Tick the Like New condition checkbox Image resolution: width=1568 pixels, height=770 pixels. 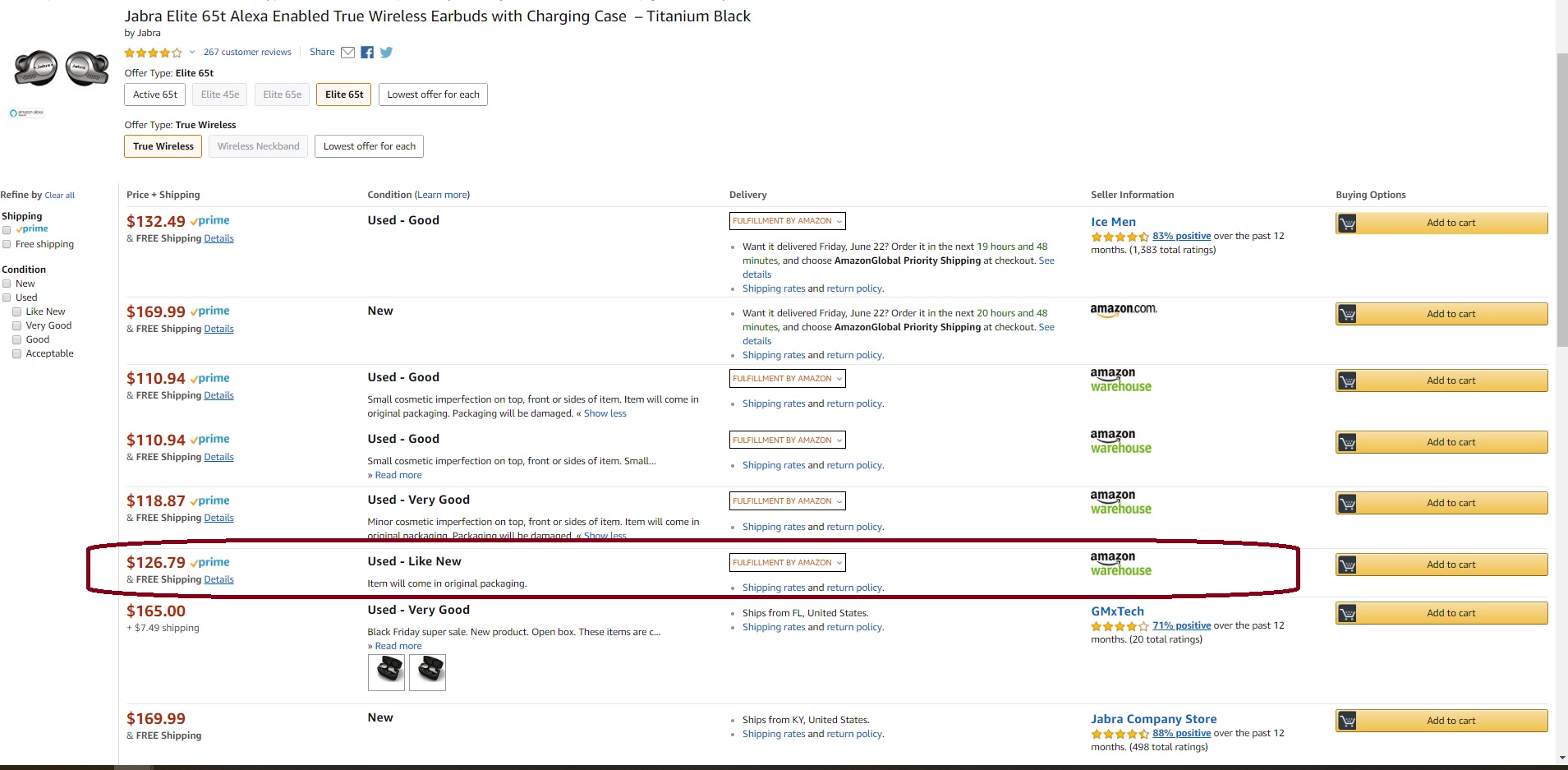[x=16, y=312]
